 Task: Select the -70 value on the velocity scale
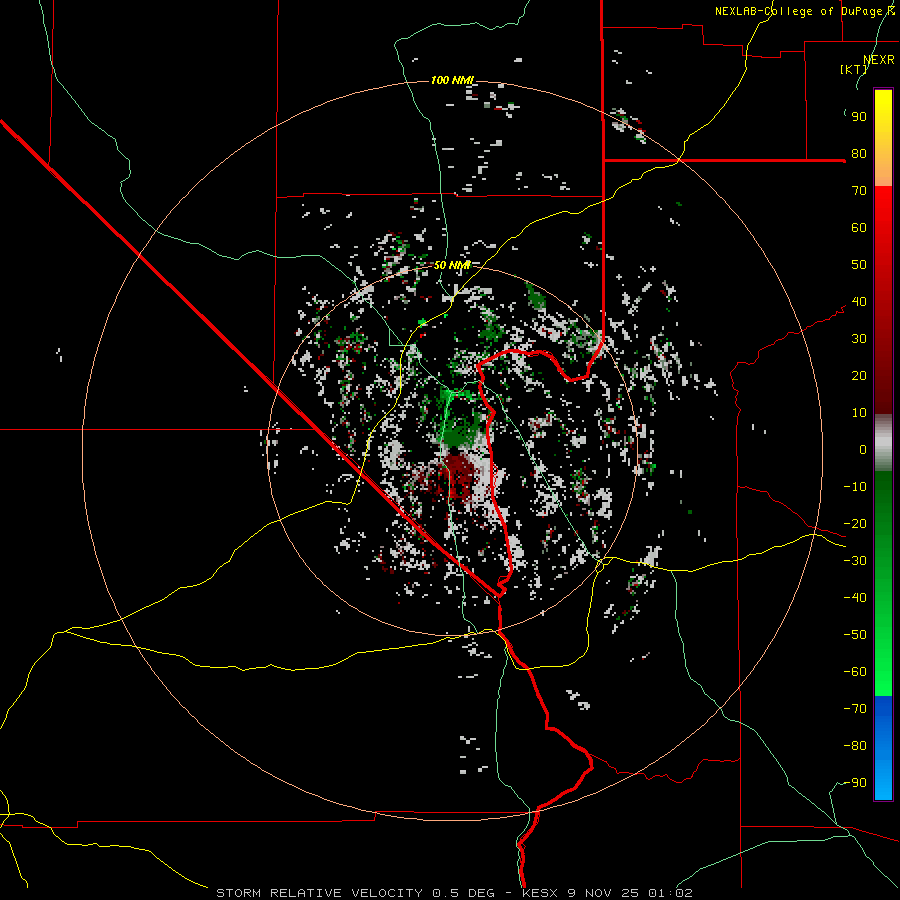(855, 709)
